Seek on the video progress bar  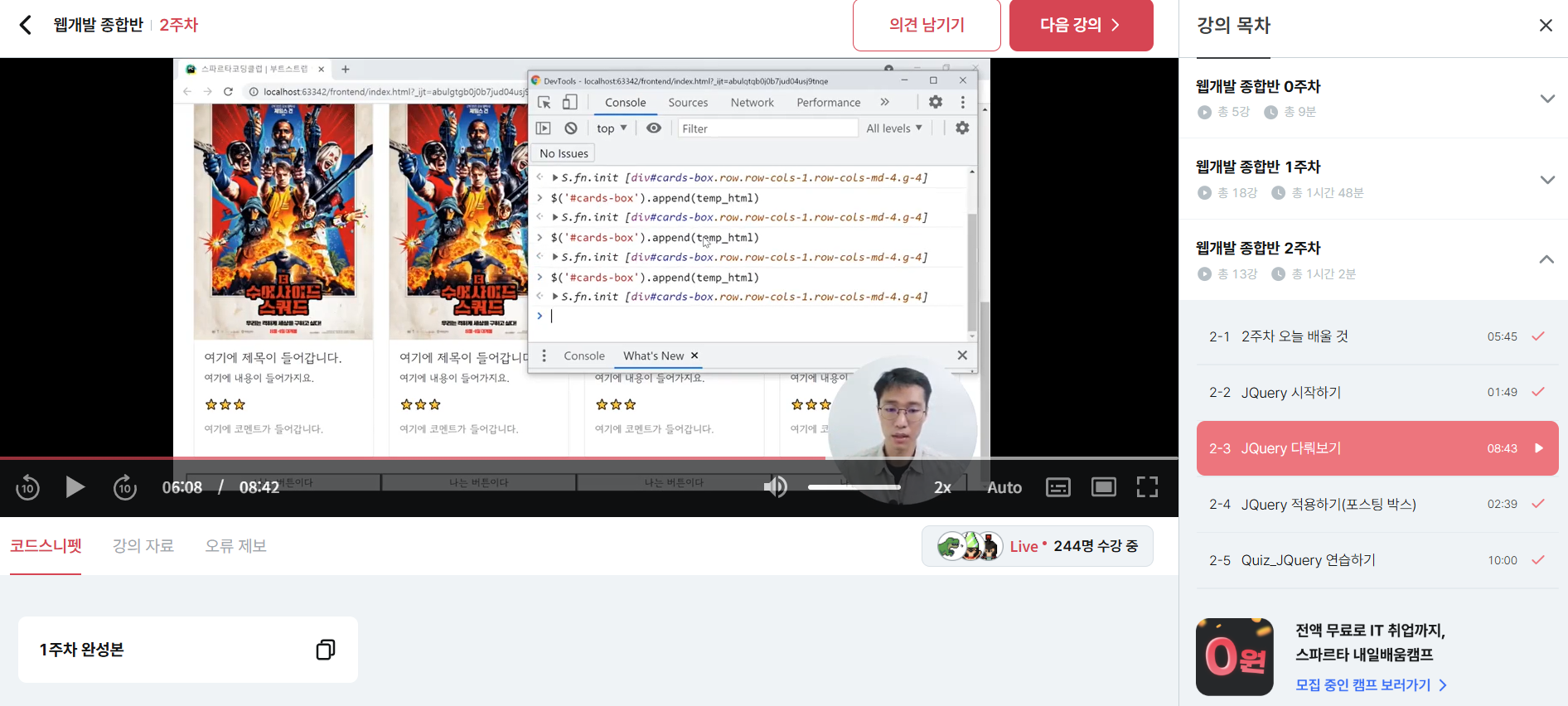(589, 457)
